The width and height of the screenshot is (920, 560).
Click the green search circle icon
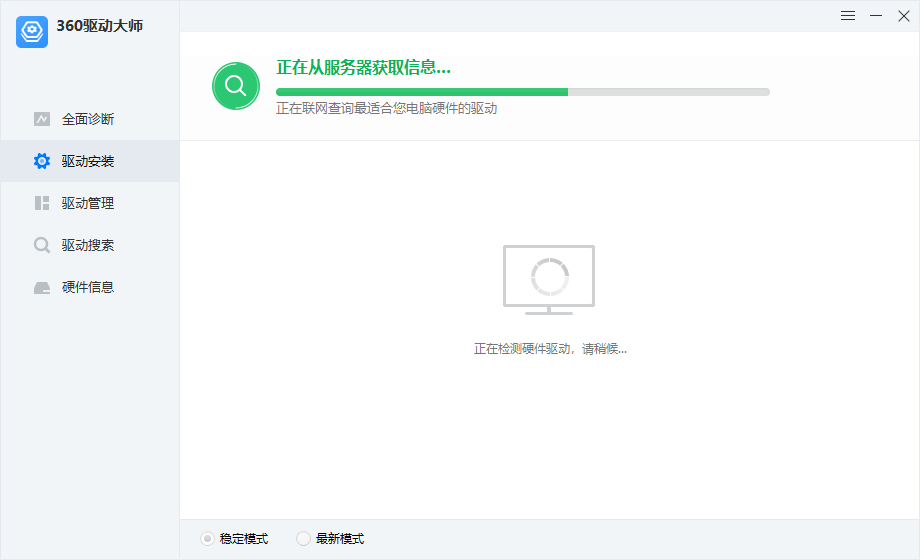[236, 86]
